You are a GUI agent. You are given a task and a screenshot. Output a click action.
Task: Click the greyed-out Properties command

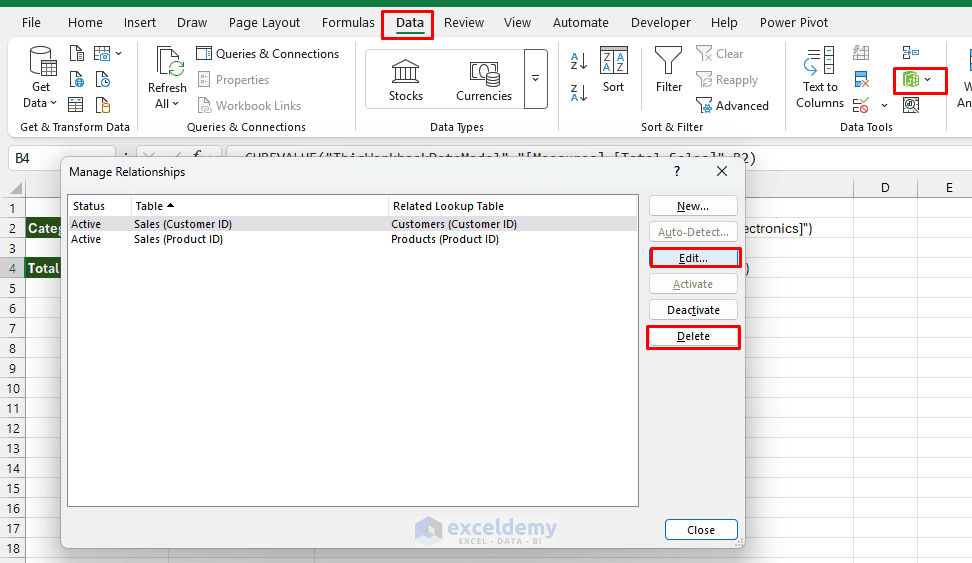(x=233, y=80)
